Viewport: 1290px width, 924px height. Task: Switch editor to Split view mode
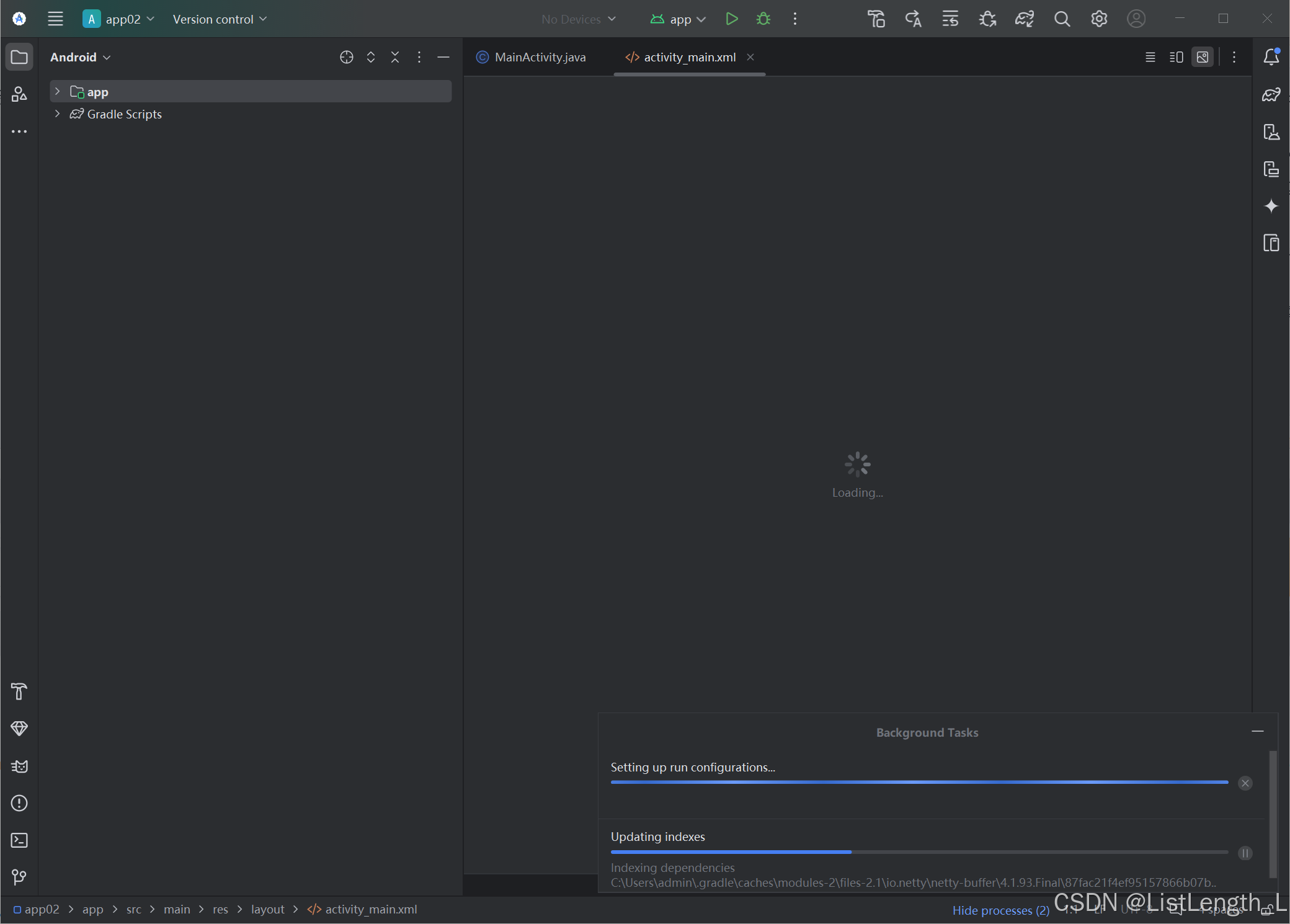[x=1176, y=57]
